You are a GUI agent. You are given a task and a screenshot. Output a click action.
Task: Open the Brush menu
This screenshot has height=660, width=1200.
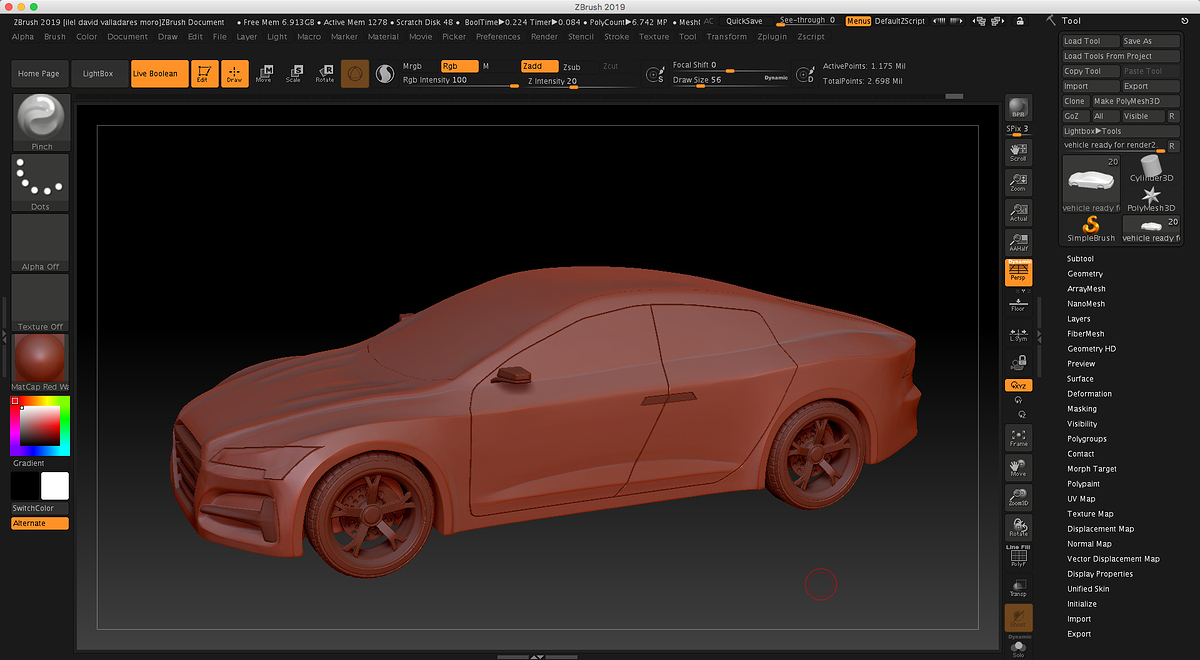click(x=55, y=37)
